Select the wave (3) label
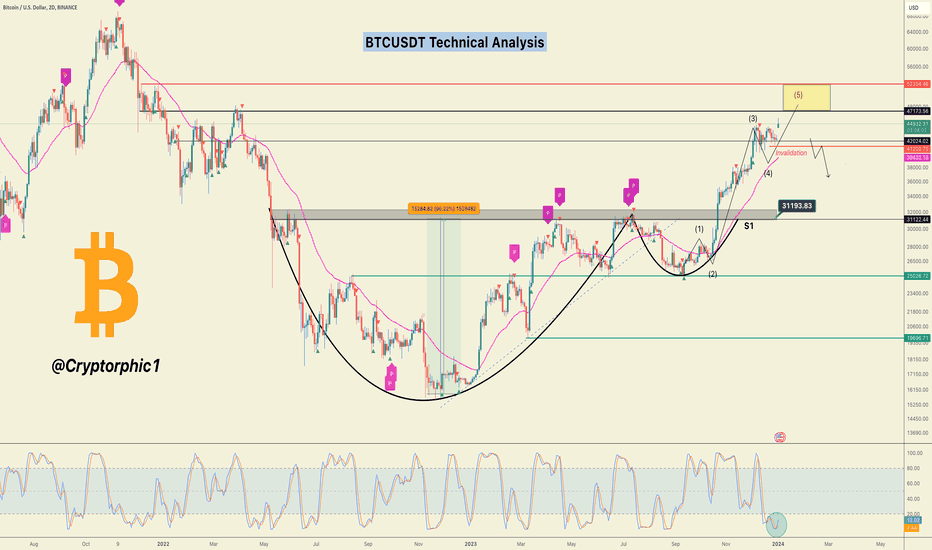The image size is (932, 550). [x=752, y=118]
